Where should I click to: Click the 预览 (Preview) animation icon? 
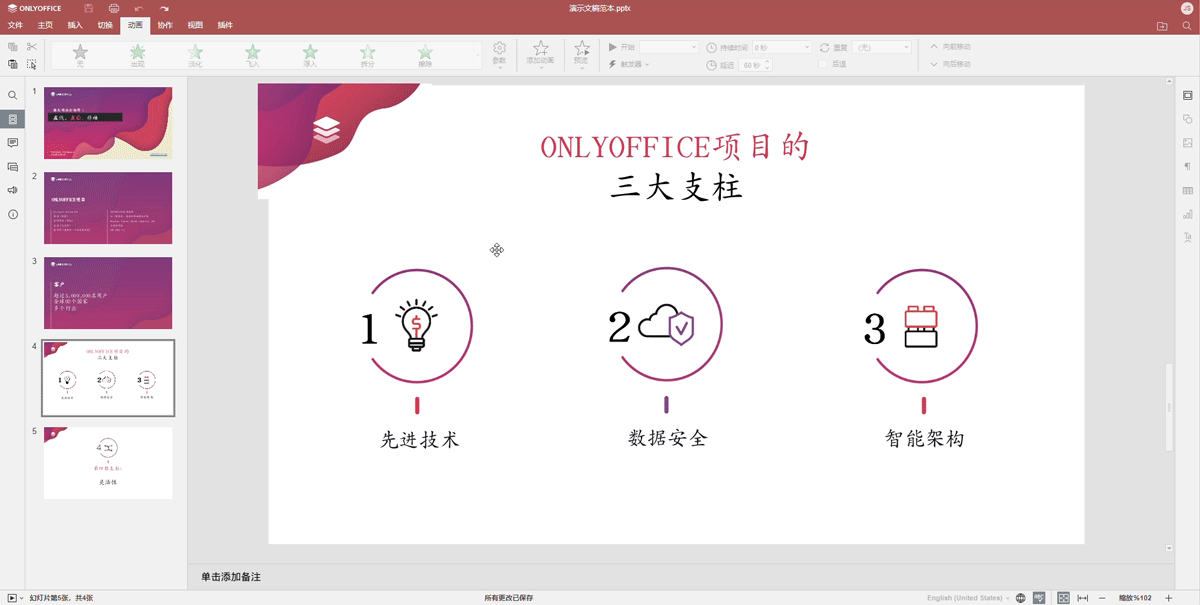pyautogui.click(x=583, y=50)
